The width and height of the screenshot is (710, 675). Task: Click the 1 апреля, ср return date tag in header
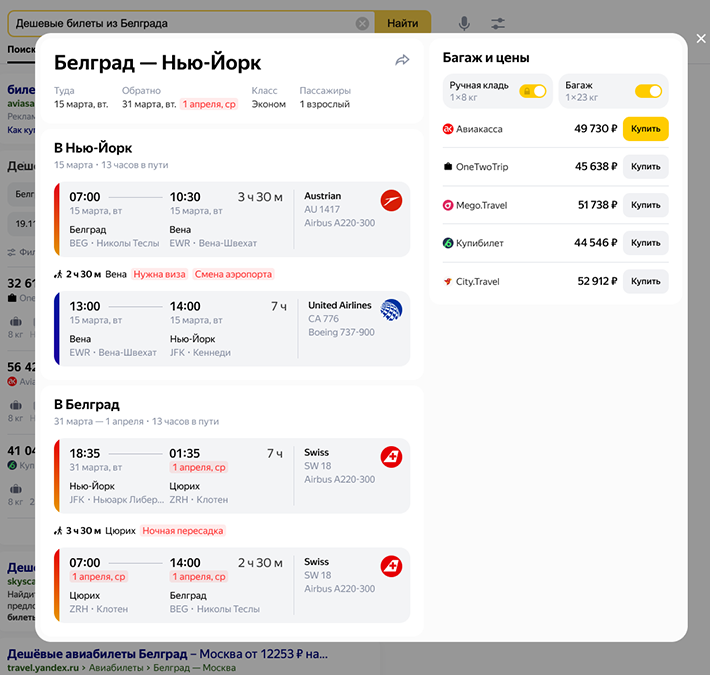click(209, 104)
